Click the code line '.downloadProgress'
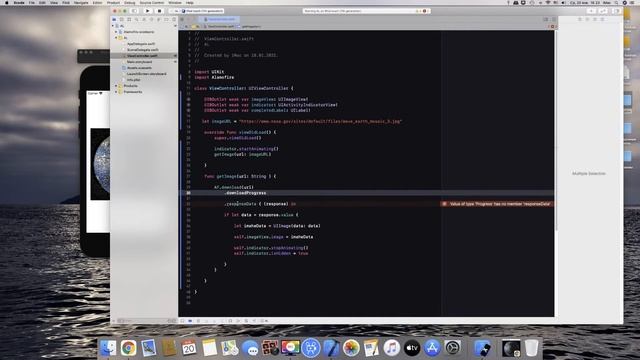Image resolution: width=640 pixels, height=360 pixels. [245, 193]
